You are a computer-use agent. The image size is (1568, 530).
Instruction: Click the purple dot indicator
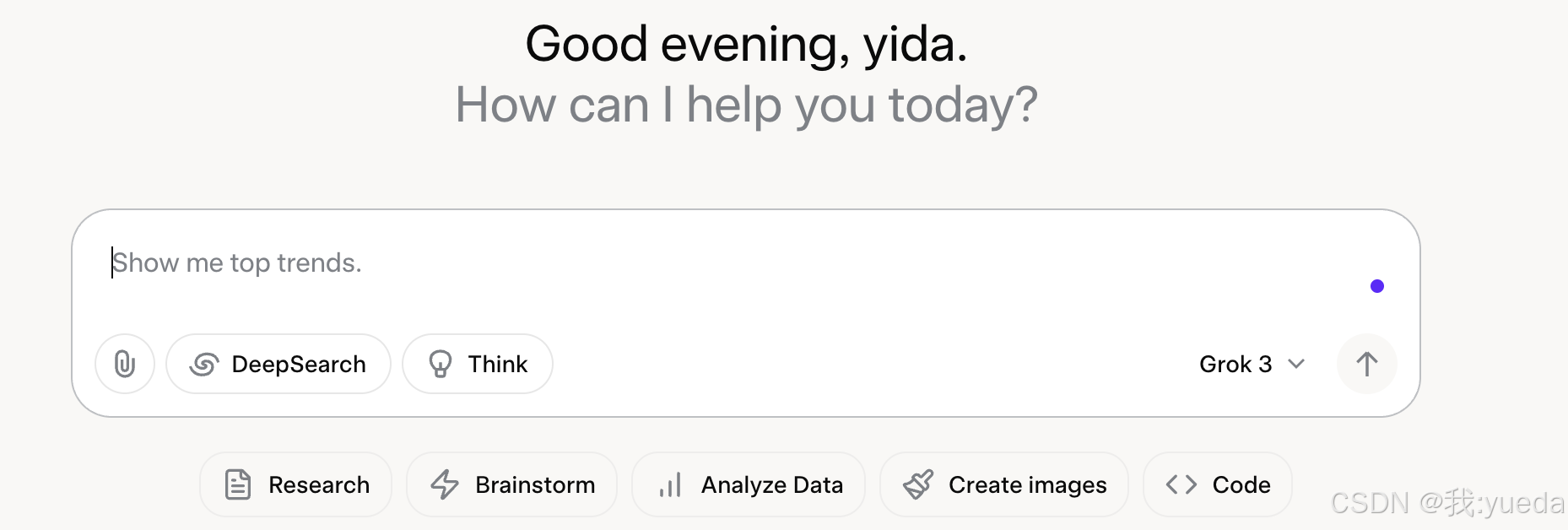(x=1377, y=286)
